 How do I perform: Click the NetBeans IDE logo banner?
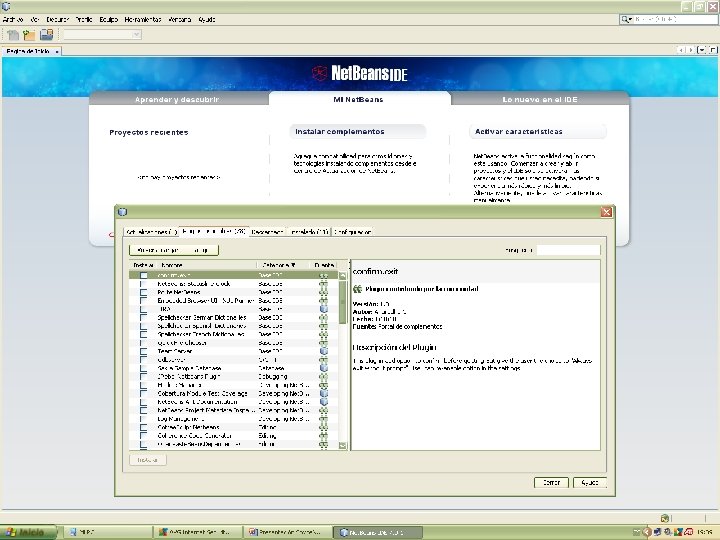coord(360,73)
